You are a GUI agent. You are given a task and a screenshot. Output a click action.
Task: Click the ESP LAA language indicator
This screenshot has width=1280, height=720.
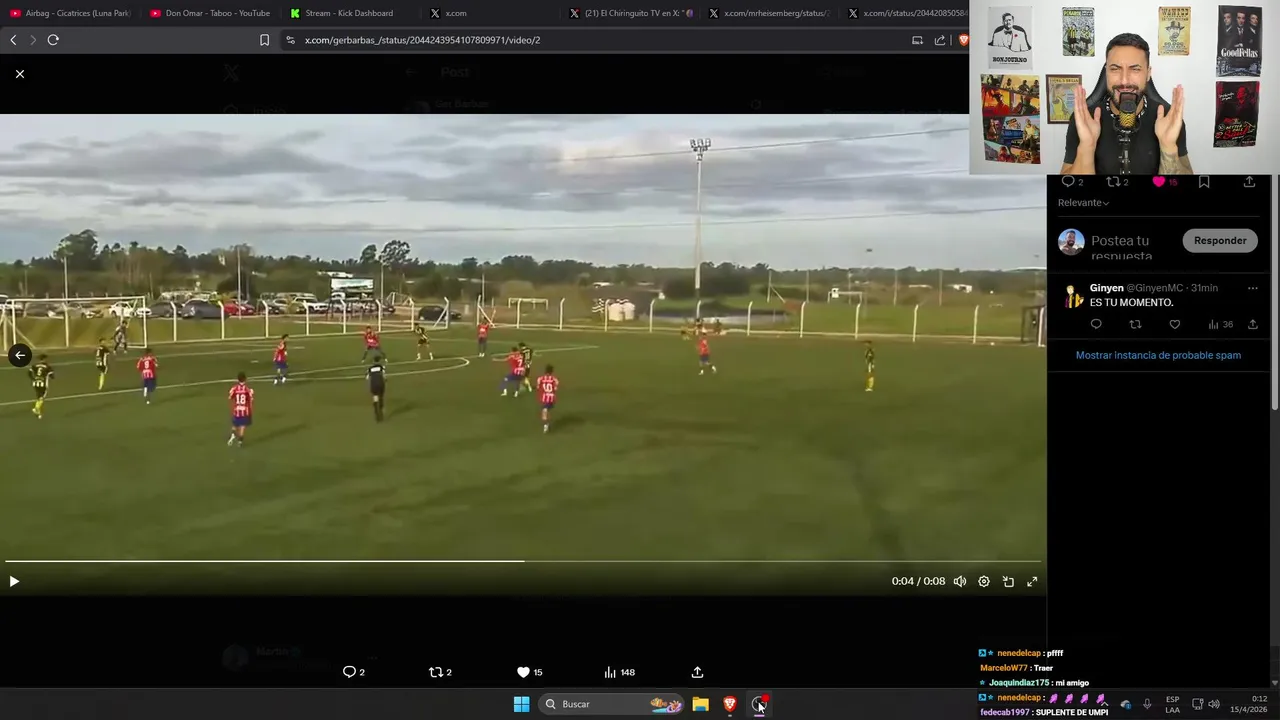click(x=1172, y=705)
